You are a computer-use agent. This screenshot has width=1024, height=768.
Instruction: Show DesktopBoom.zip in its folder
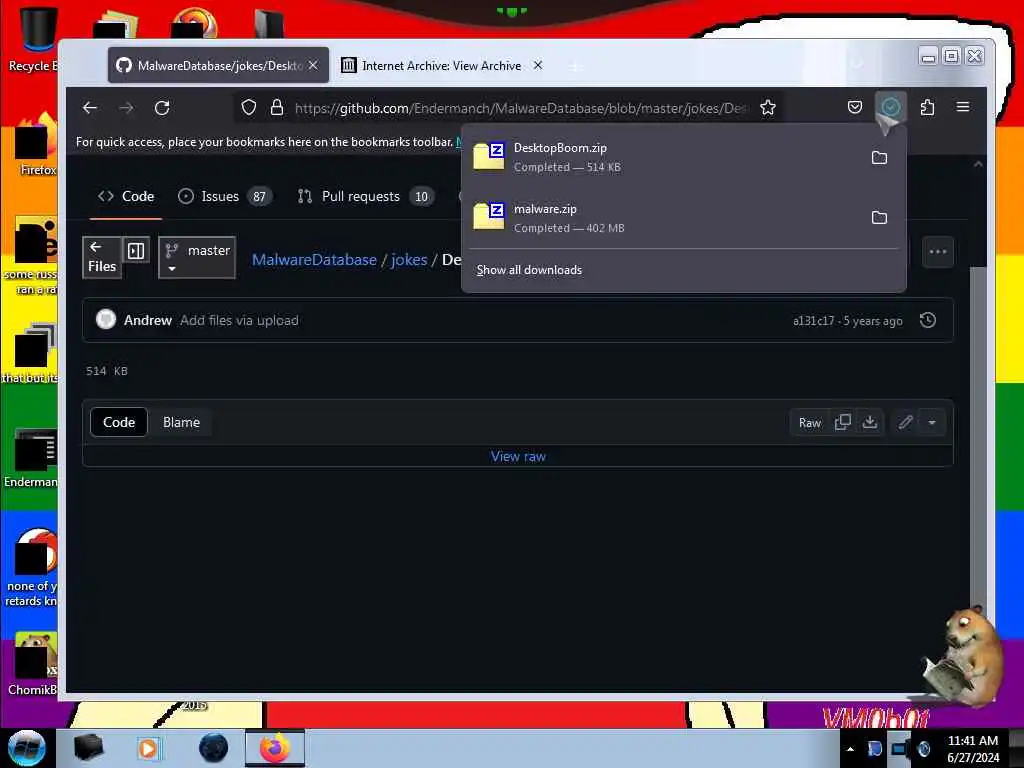tap(879, 157)
